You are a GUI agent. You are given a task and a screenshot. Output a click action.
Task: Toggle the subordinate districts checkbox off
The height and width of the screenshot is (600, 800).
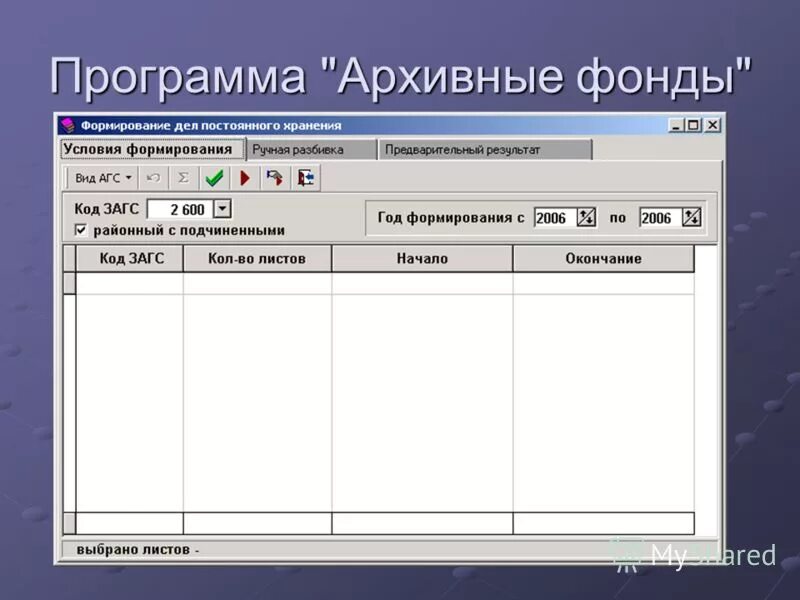coord(81,228)
